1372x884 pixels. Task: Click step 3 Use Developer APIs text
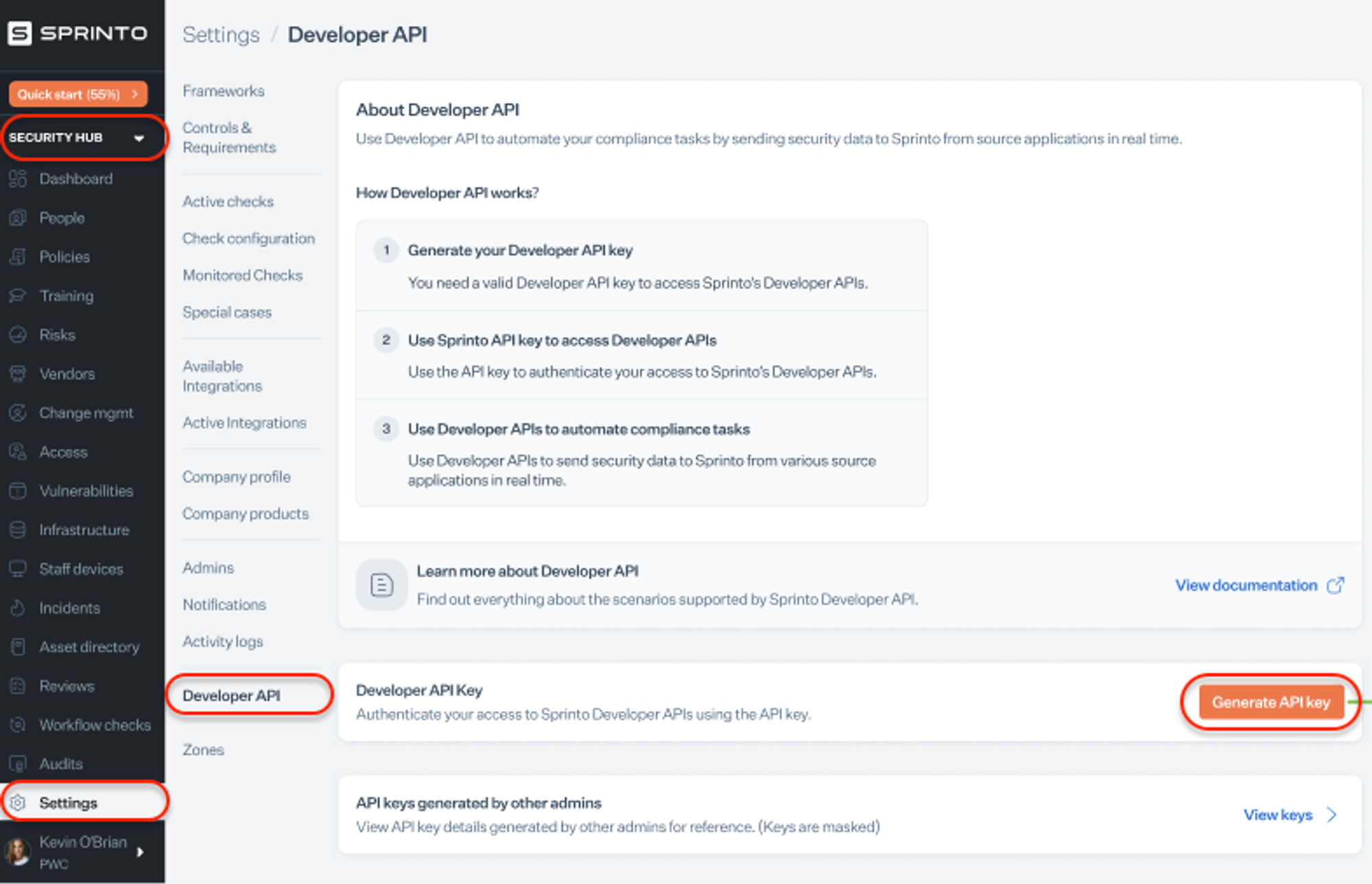(578, 429)
